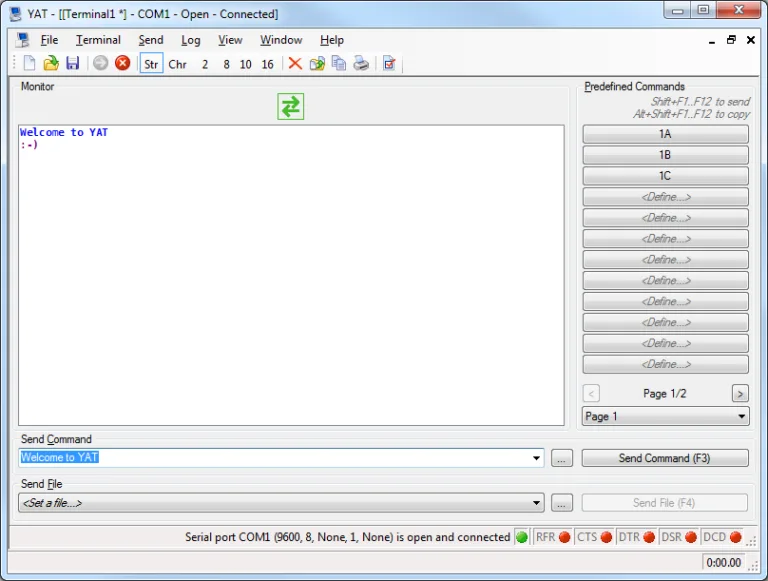Click the green connection status indicator
This screenshot has height=581, width=768.
[522, 537]
